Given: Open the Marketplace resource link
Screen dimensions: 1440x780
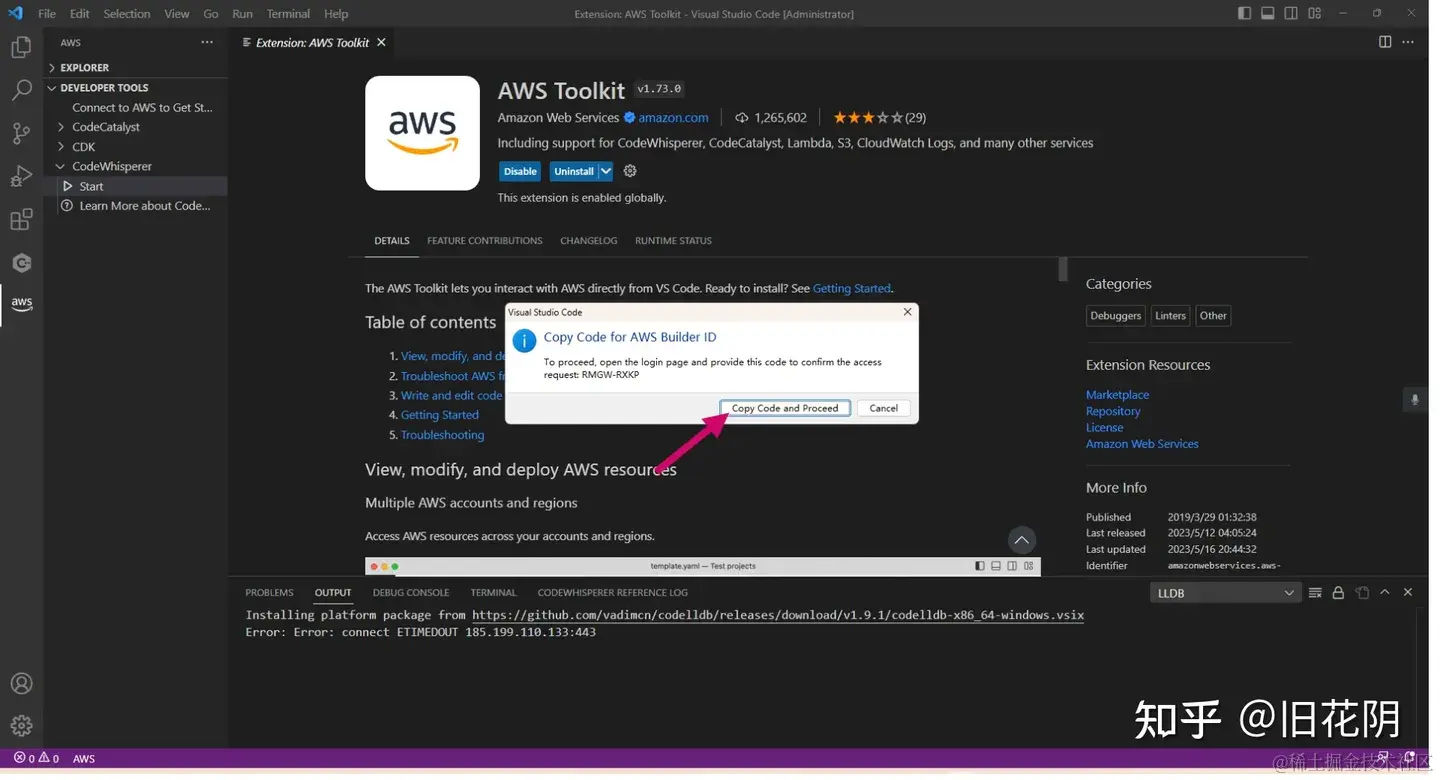Looking at the screenshot, I should point(1118,395).
